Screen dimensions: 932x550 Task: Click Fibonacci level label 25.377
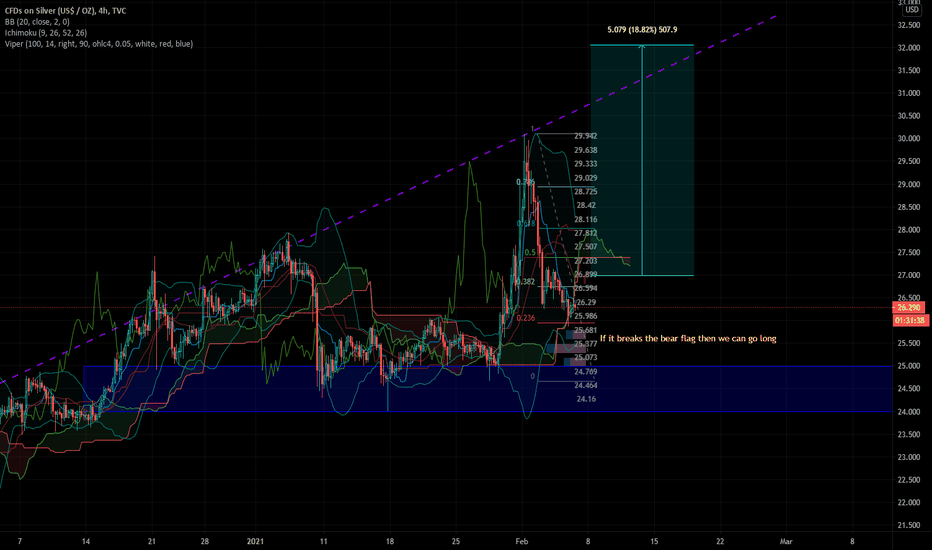[585, 344]
